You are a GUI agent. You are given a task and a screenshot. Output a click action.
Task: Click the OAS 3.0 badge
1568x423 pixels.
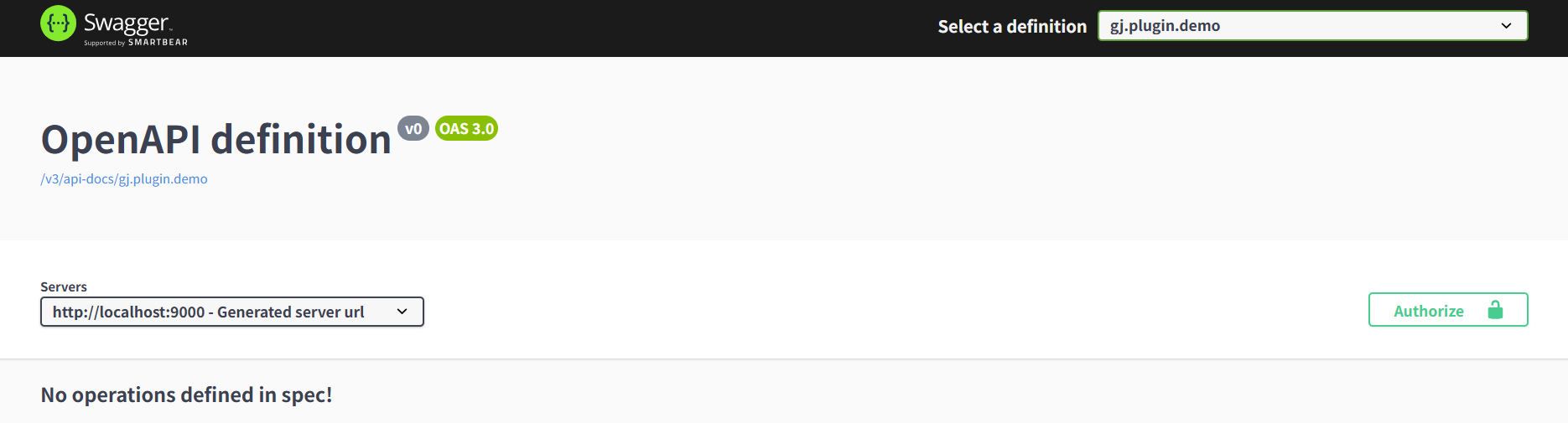(x=466, y=128)
